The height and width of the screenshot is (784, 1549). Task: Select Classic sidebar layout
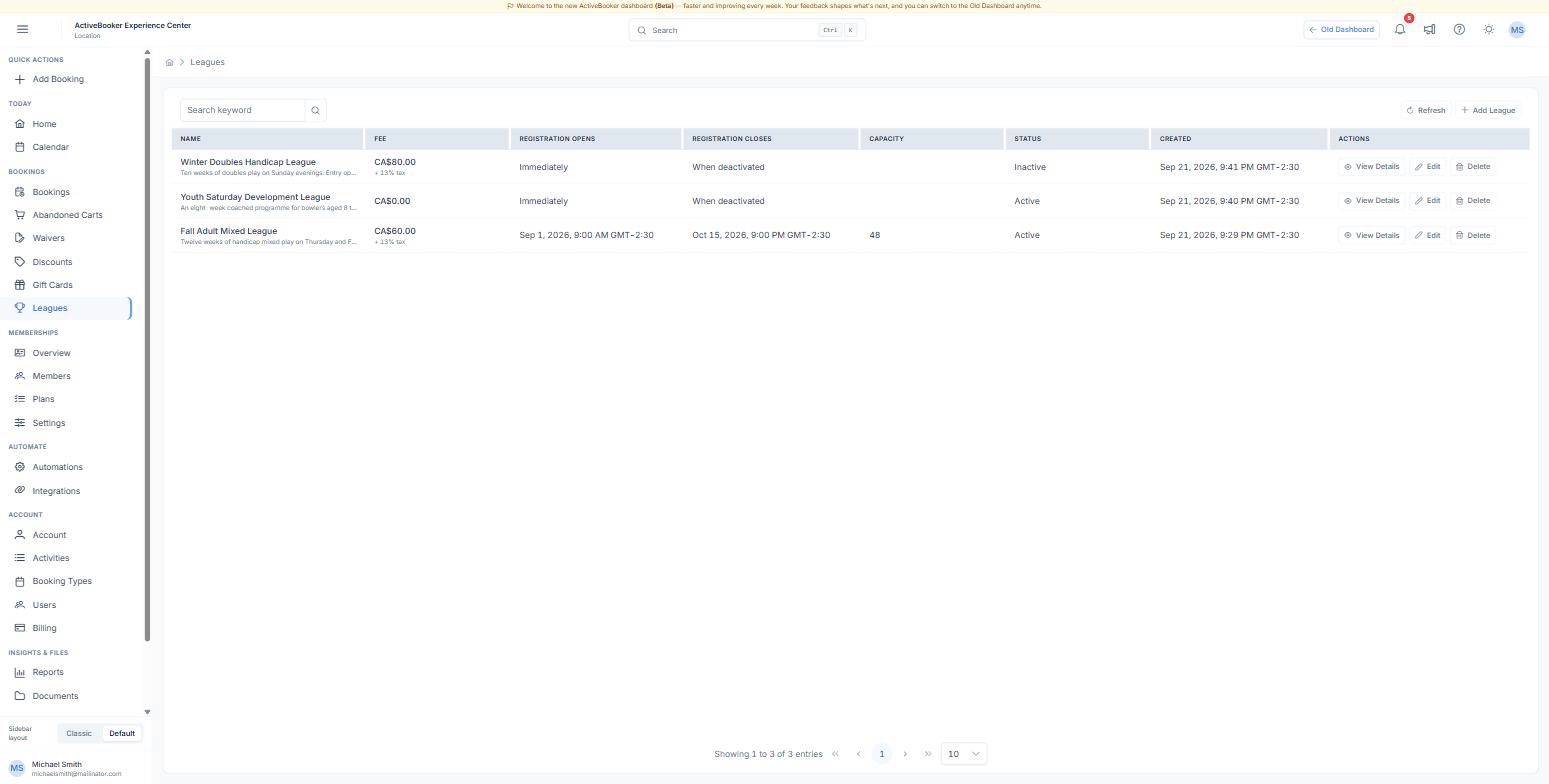pos(79,733)
